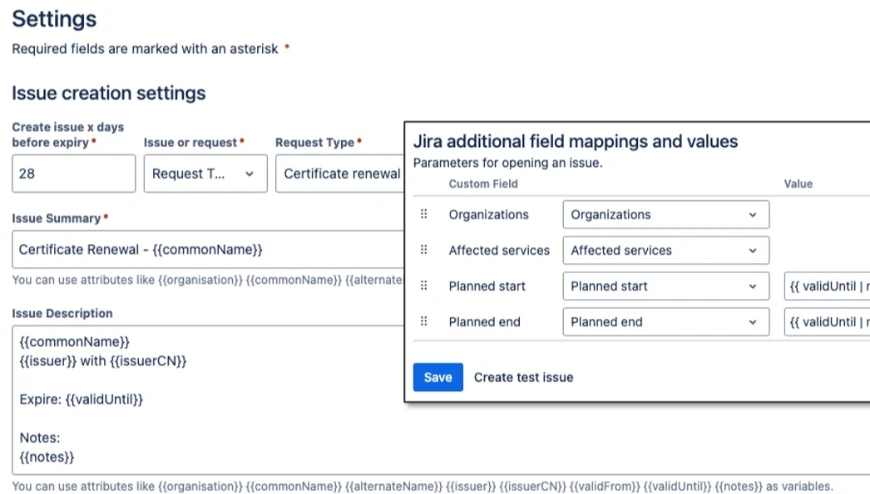Focus the days before expiry field showing 28

pos(73,174)
